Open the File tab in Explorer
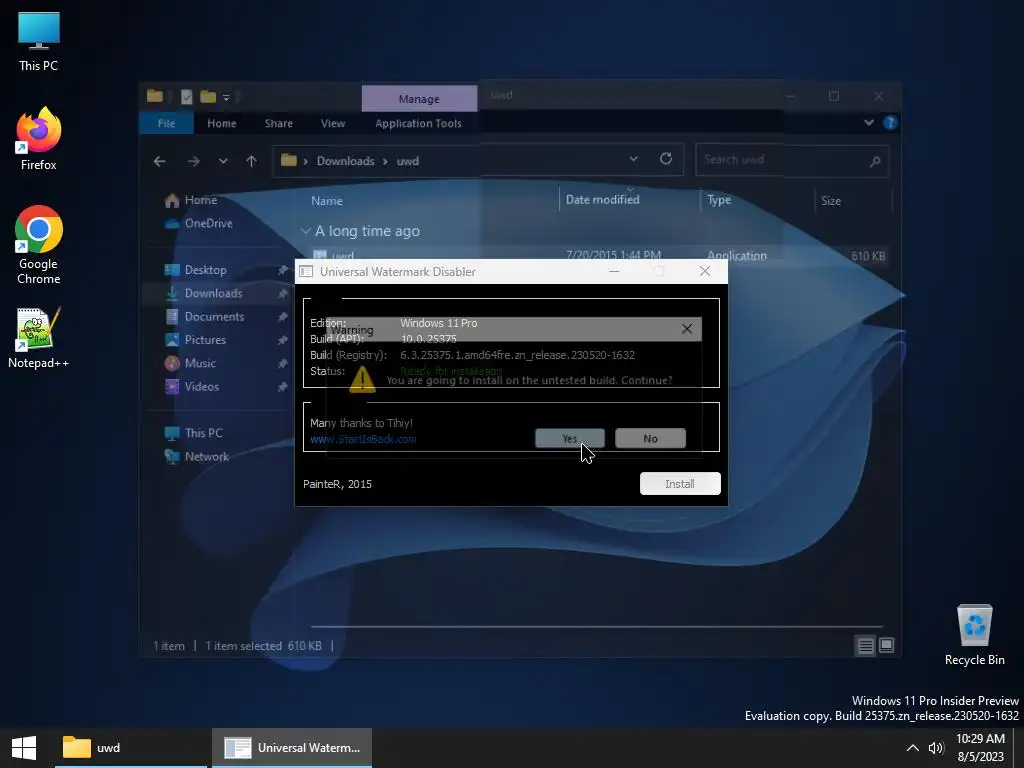Screen dimensions: 1024x768 point(167,123)
